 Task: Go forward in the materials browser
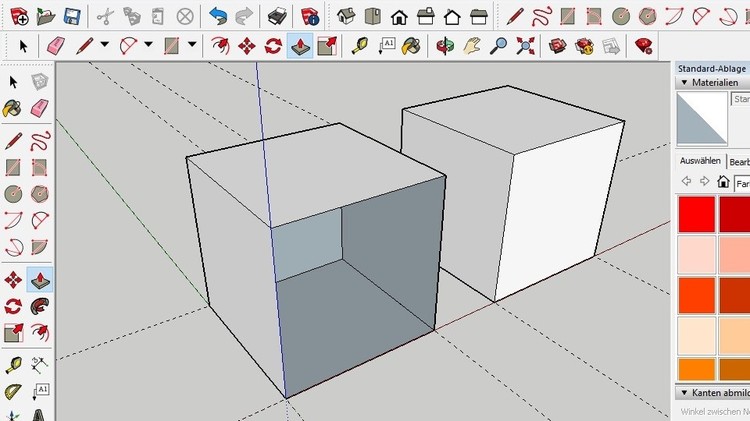(704, 181)
